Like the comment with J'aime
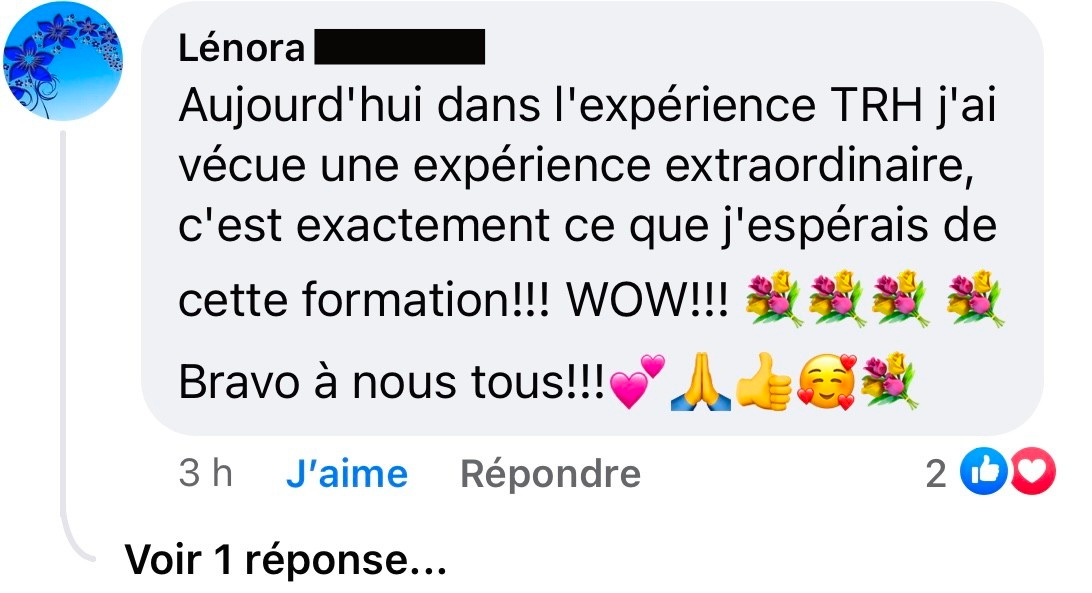This screenshot has width=1092, height=593. (x=347, y=475)
